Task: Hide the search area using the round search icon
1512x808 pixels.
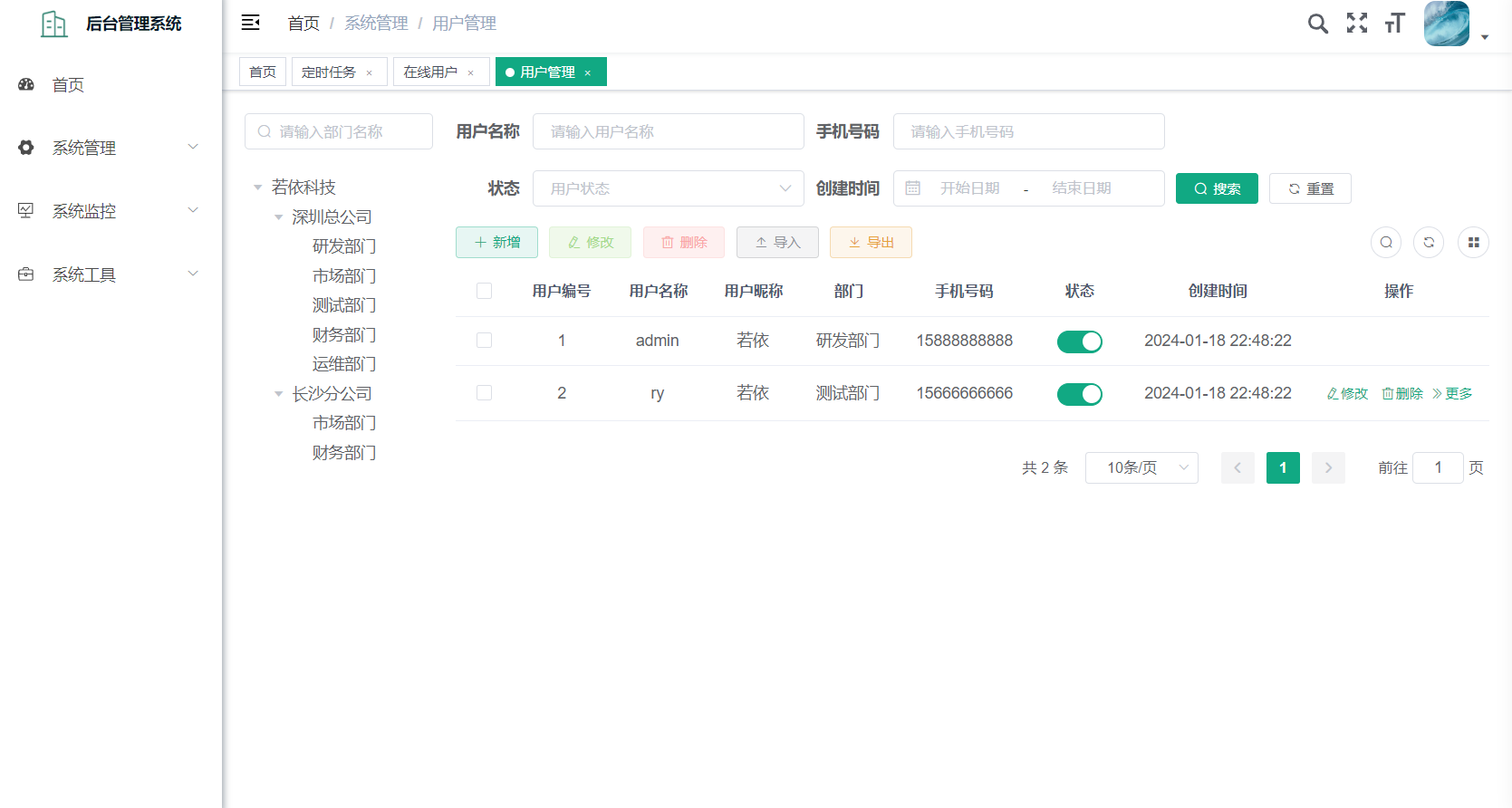Action: pos(1385,243)
